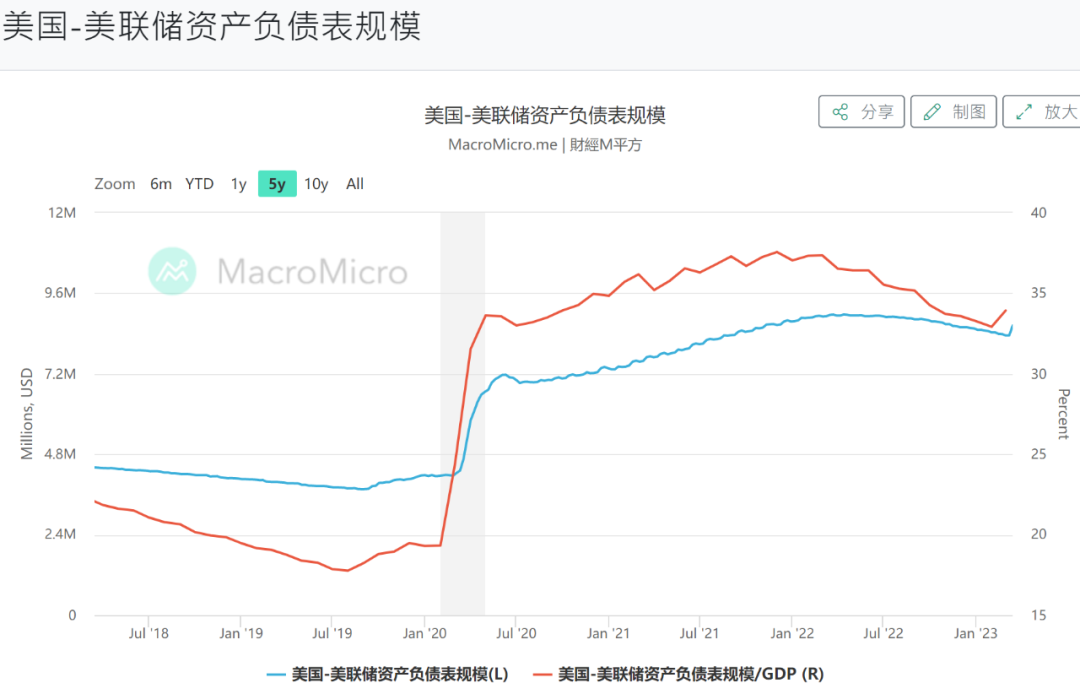This screenshot has height=694, width=1080.
Task: Toggle the blue balance sheet series legend
Action: point(399,674)
